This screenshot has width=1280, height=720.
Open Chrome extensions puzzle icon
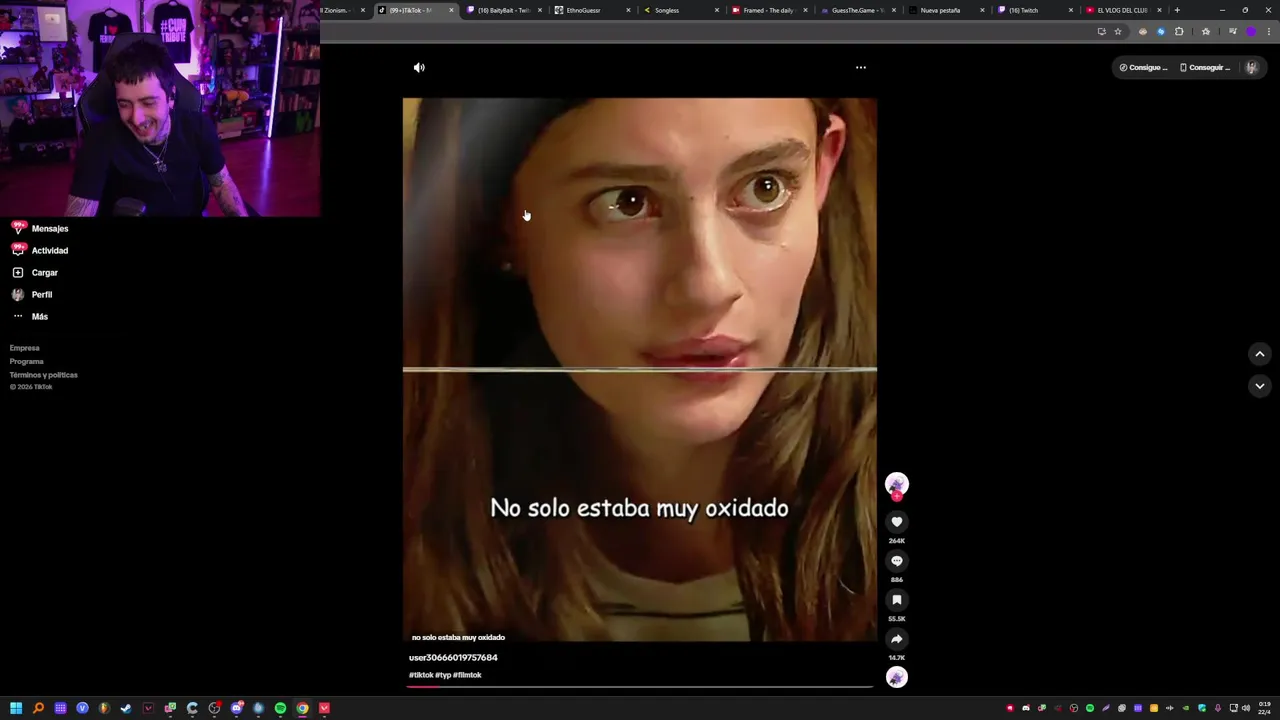pyautogui.click(x=1179, y=31)
